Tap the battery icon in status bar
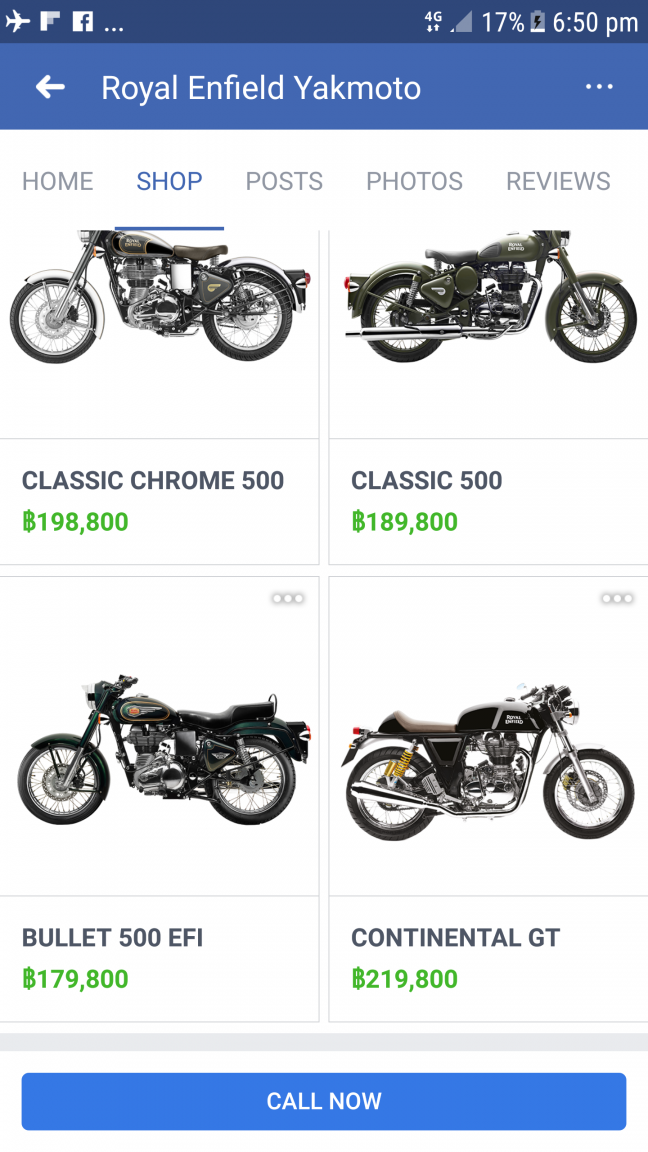Screen dimensions: 648x1152 (538, 22)
